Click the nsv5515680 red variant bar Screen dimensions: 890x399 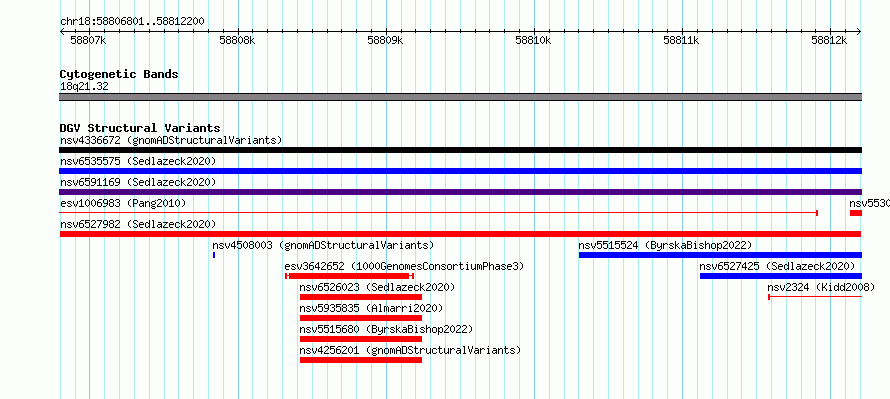[361, 339]
